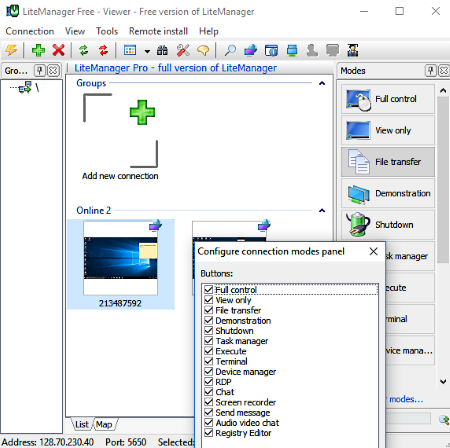Click the blue network monitor toolbar icon
The height and width of the screenshot is (448, 450).
[292, 51]
